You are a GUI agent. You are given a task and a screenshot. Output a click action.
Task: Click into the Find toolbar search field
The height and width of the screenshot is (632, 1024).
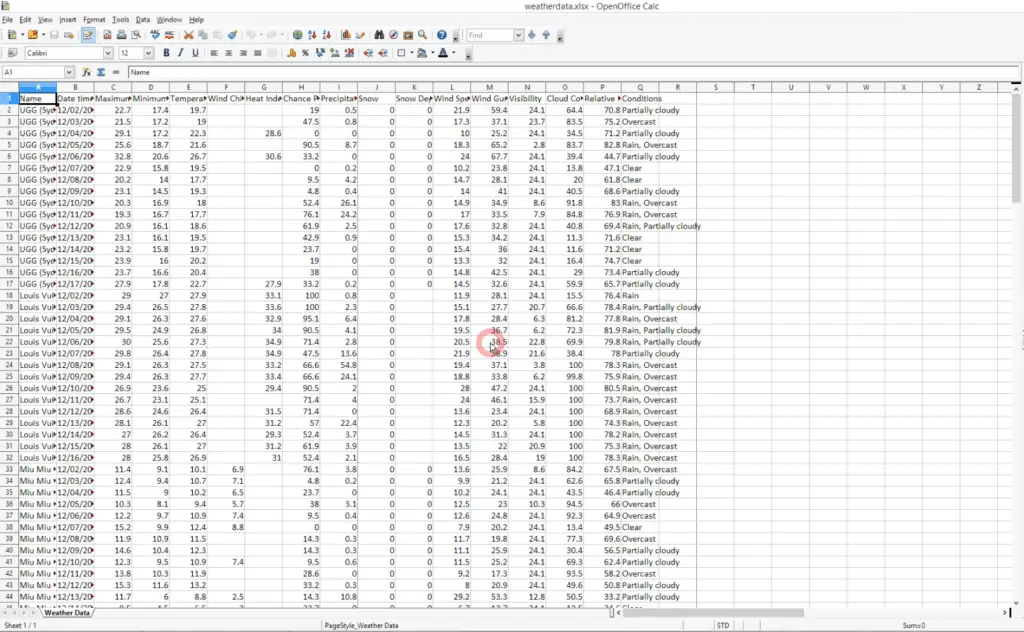[x=489, y=35]
